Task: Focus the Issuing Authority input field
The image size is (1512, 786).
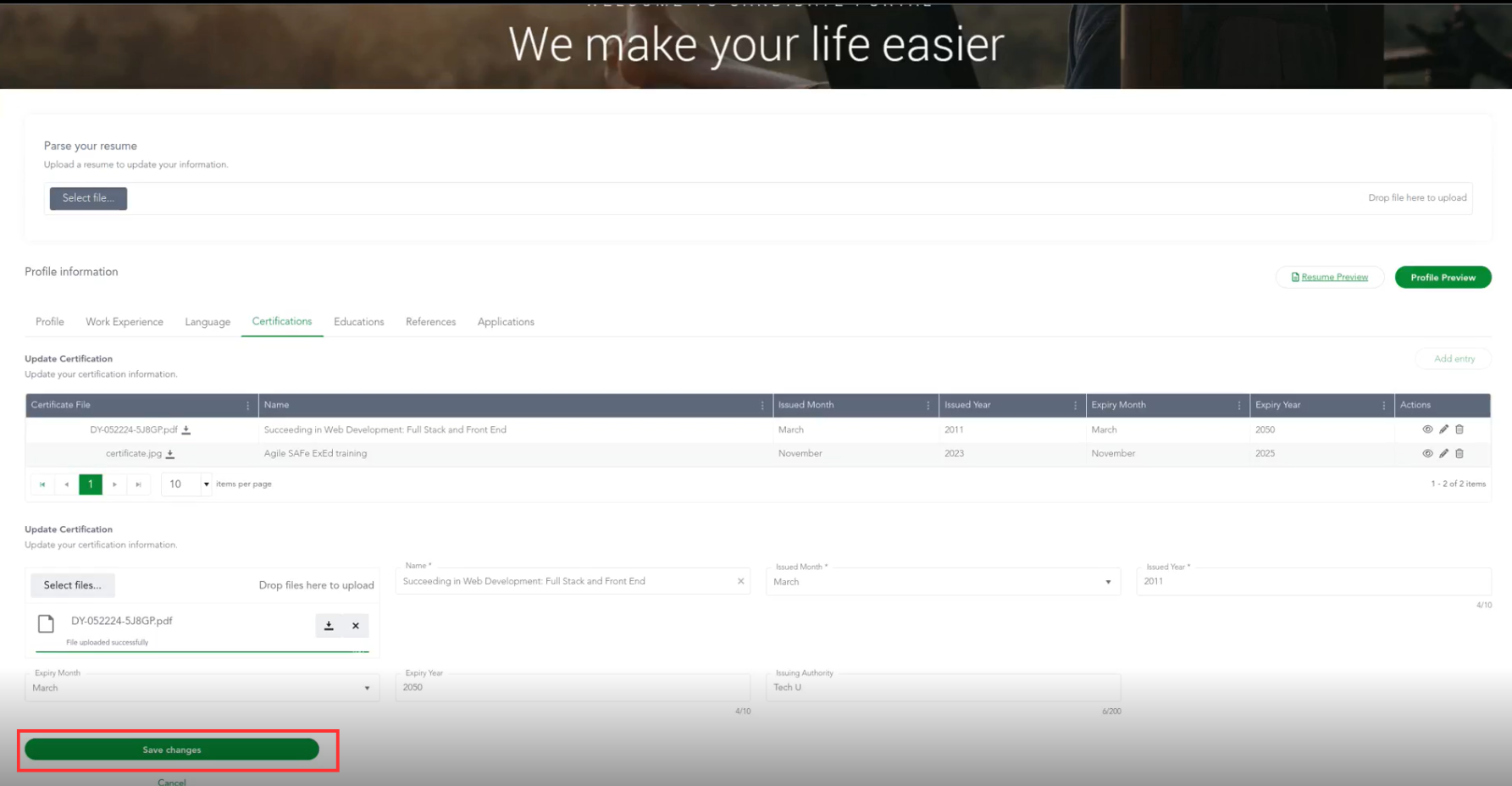Action: [x=943, y=687]
